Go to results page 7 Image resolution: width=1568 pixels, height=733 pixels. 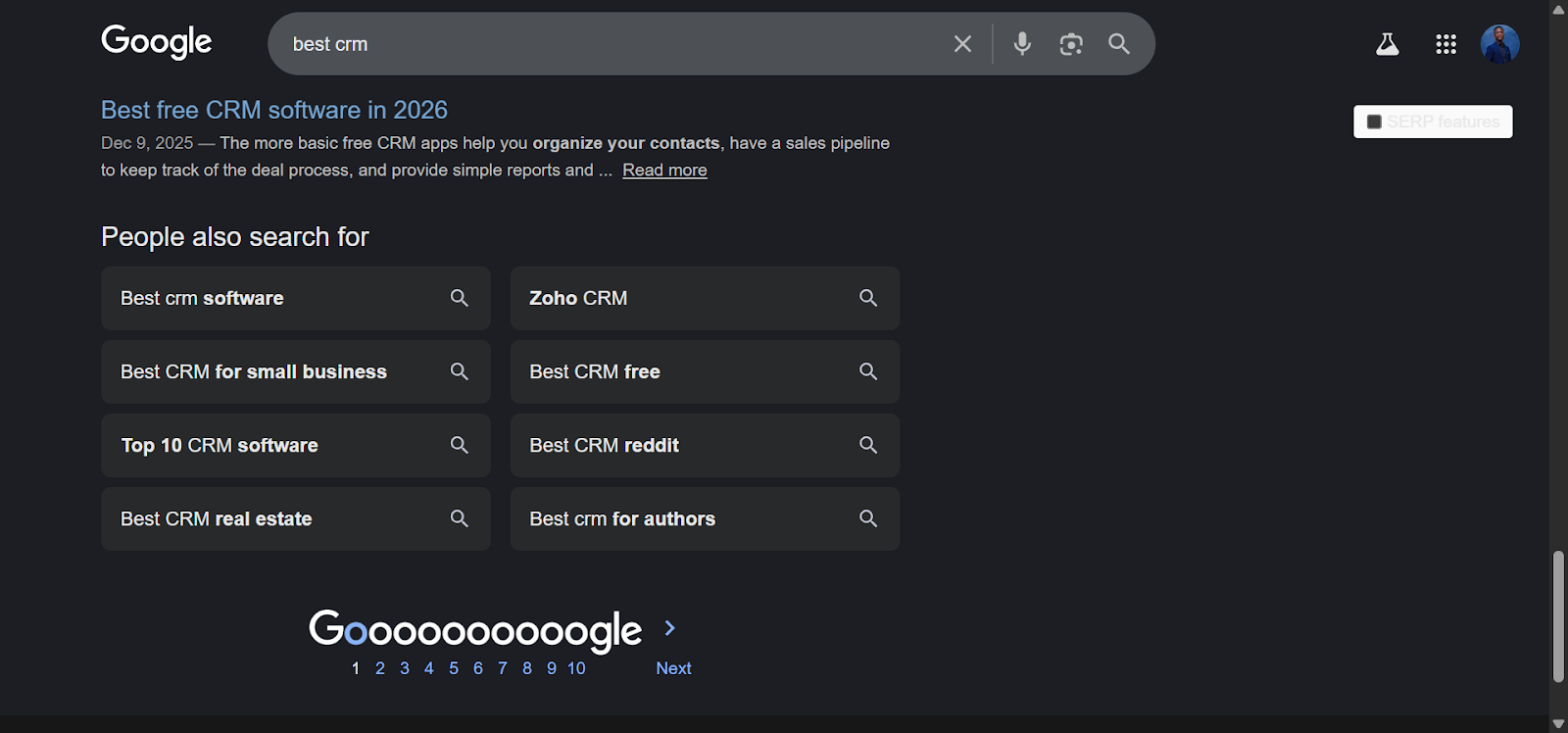coord(503,668)
